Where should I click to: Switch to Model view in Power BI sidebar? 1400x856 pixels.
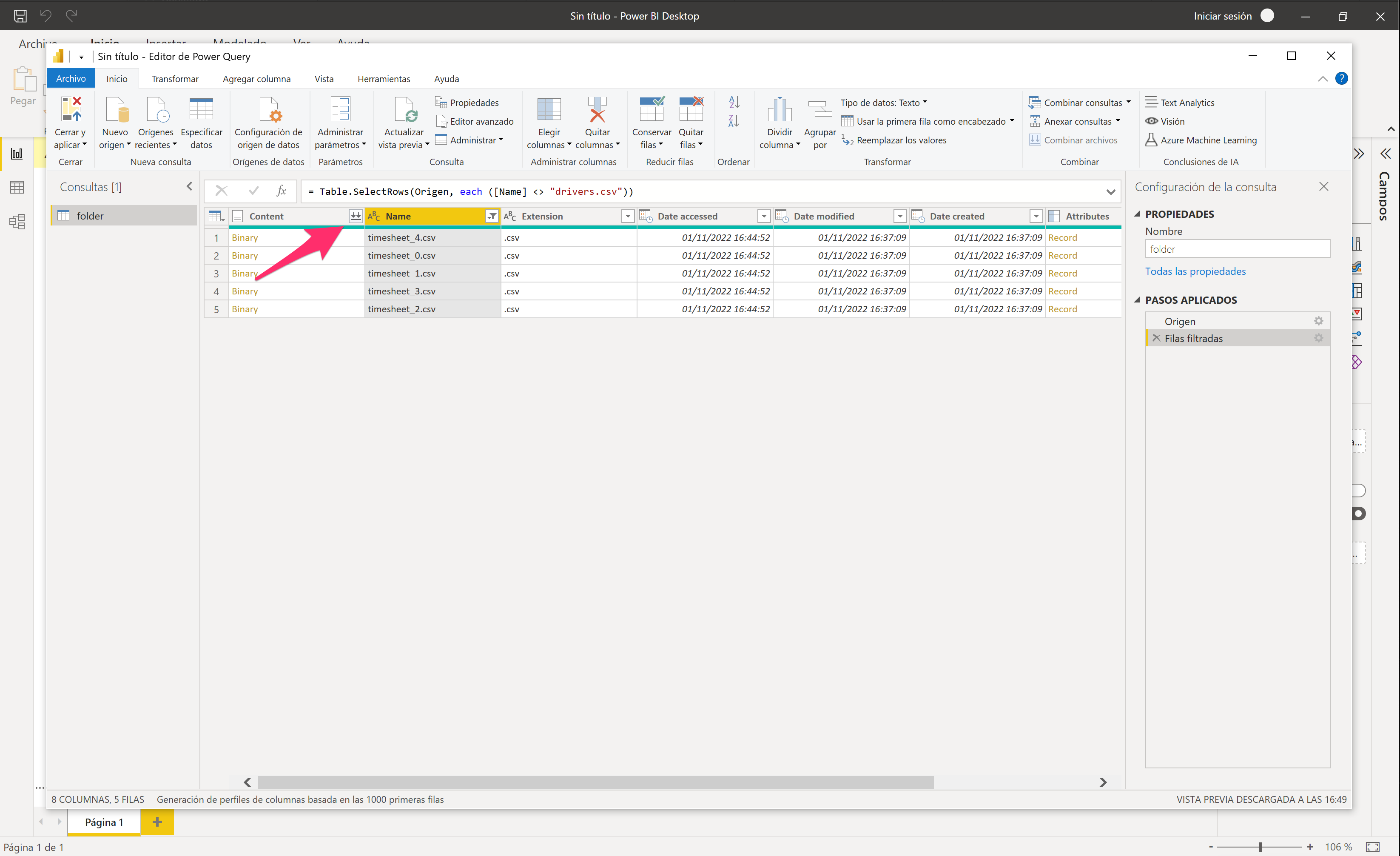17,221
